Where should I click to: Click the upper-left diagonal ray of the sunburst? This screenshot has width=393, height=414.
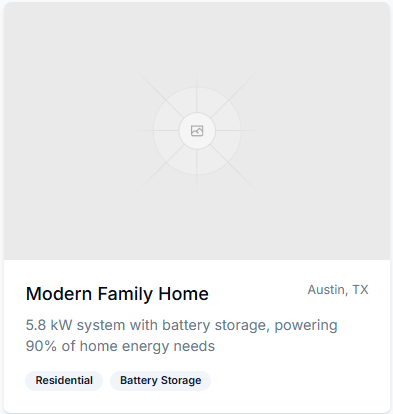click(x=160, y=94)
